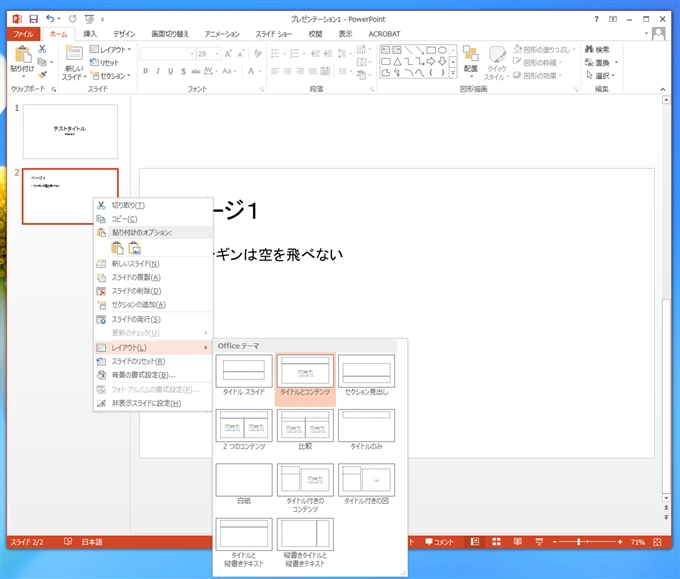Viewport: 680px width, 579px height.
Task: Toggle text Shadow button
Action: coord(183,71)
